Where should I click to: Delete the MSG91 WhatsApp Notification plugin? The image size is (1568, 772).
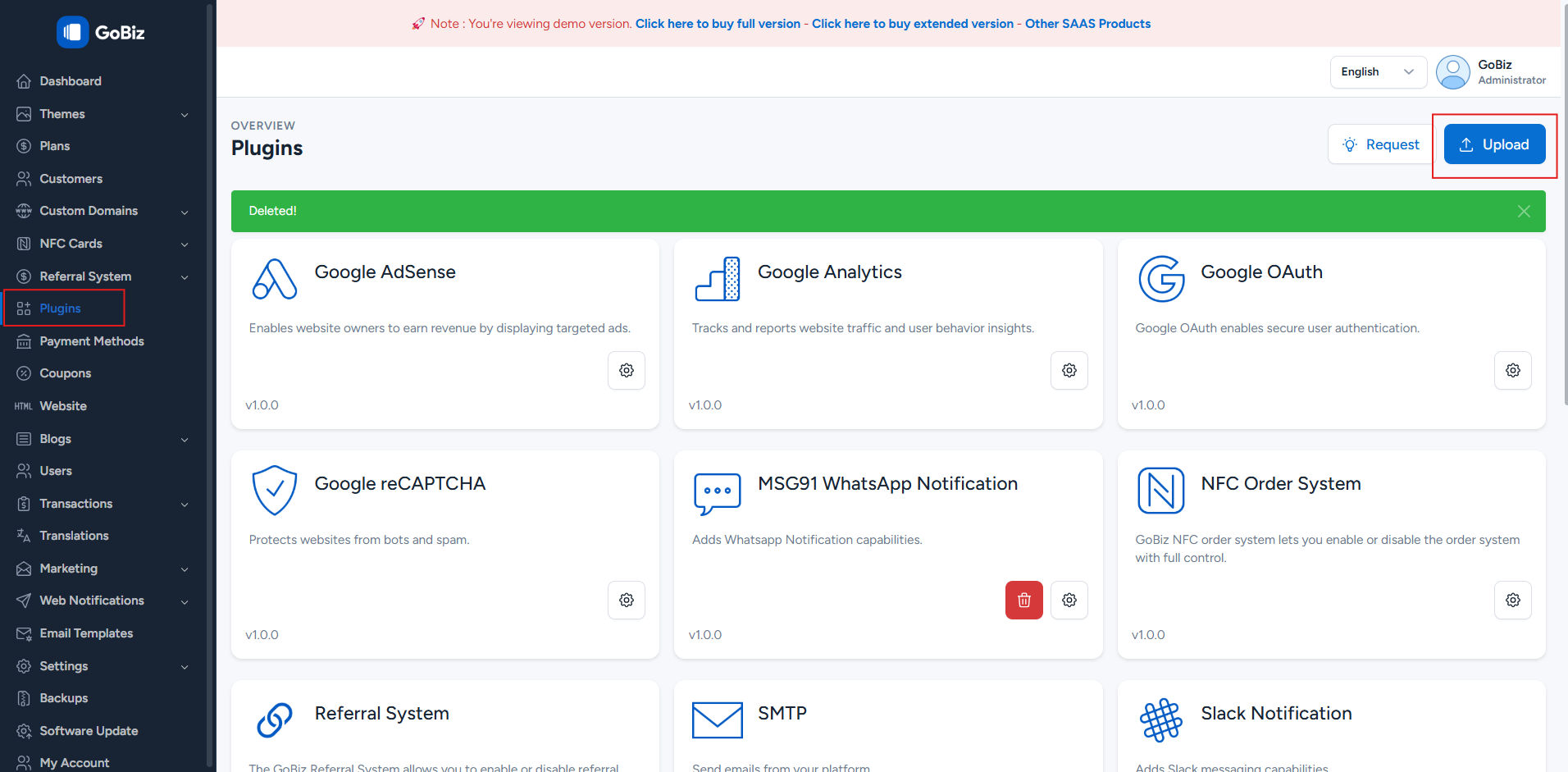coord(1023,601)
